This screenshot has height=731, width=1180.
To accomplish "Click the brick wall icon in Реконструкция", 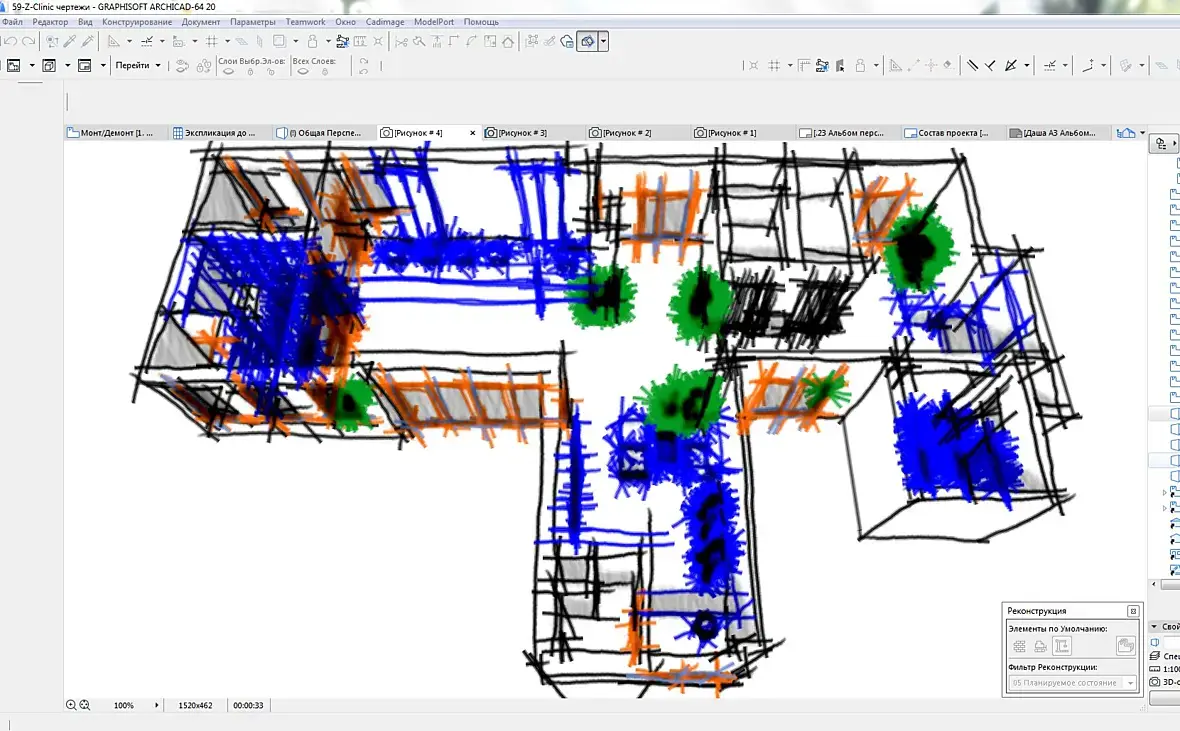I will point(1019,646).
